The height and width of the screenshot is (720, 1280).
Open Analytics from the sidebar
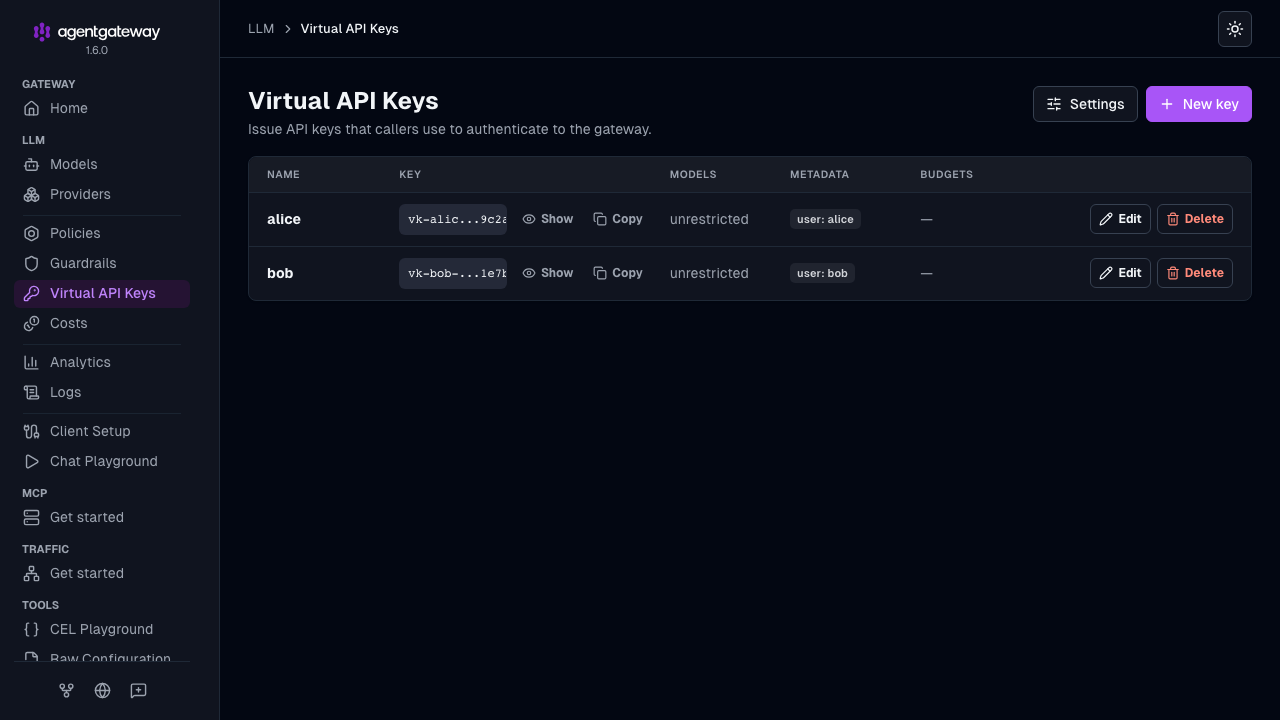click(x=102, y=362)
